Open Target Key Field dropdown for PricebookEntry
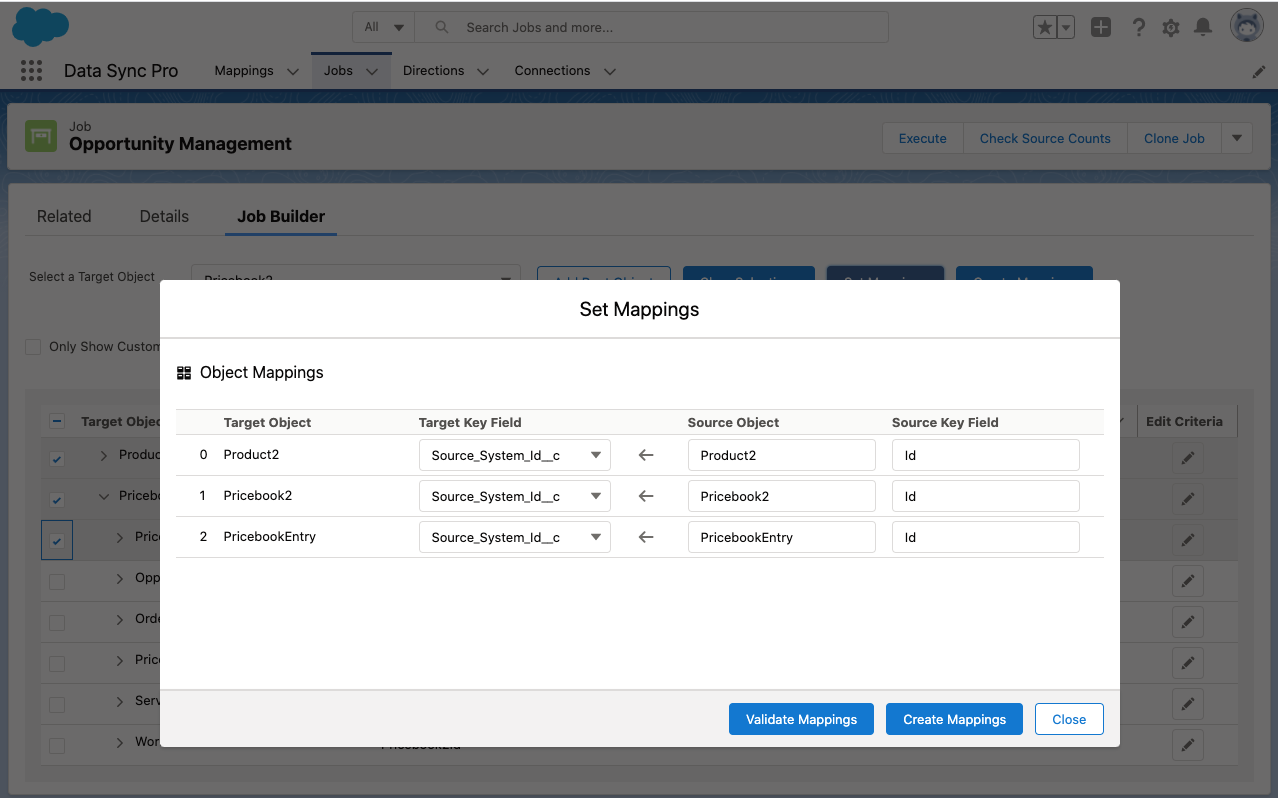The width and height of the screenshot is (1278, 798). click(x=514, y=537)
